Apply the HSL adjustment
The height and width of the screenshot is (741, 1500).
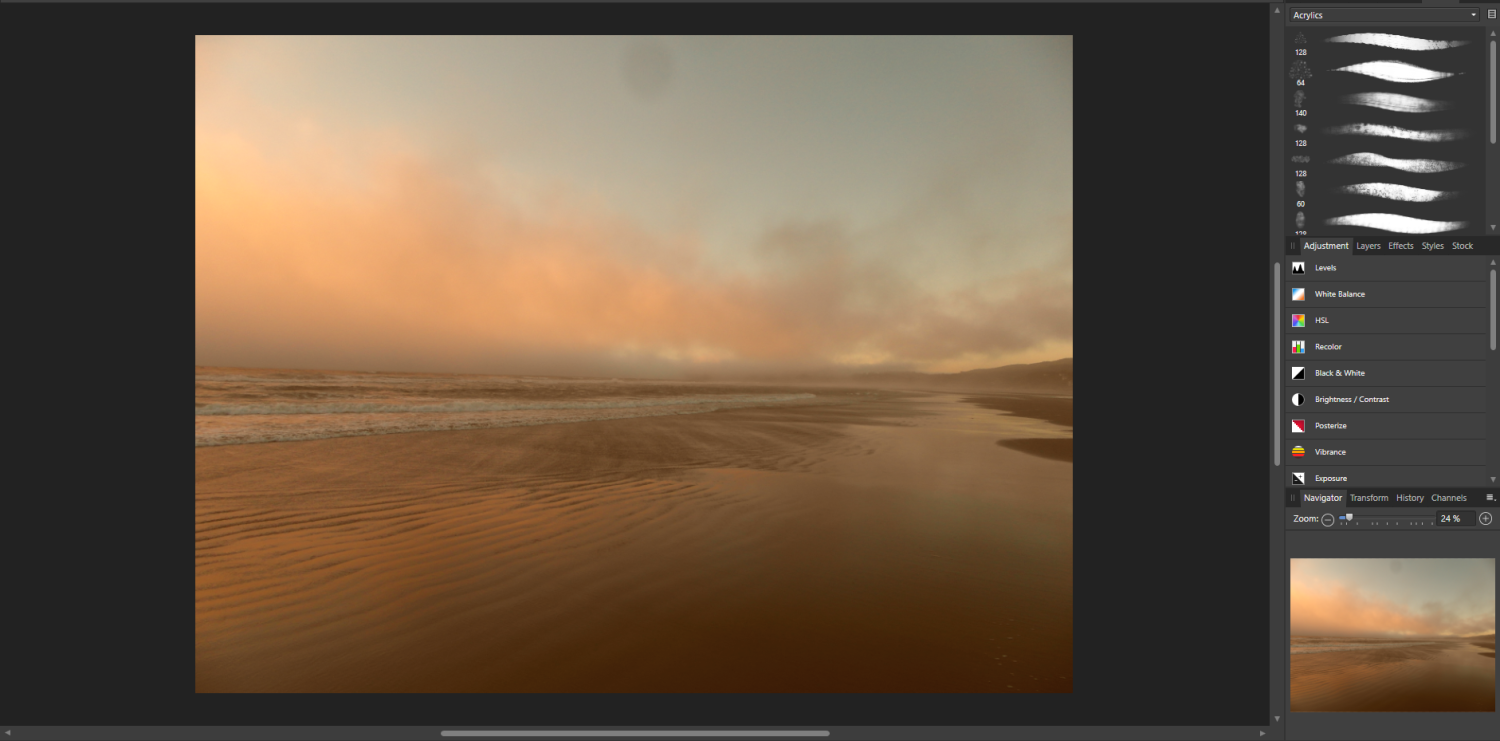[1387, 320]
